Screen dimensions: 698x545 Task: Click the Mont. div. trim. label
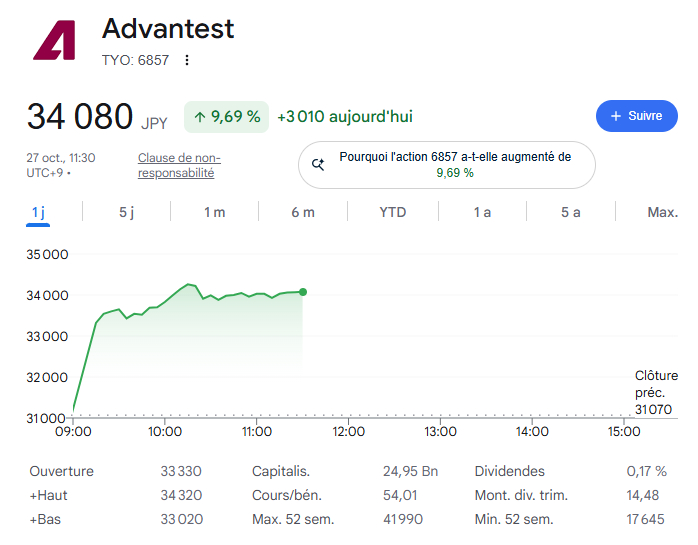coord(521,495)
